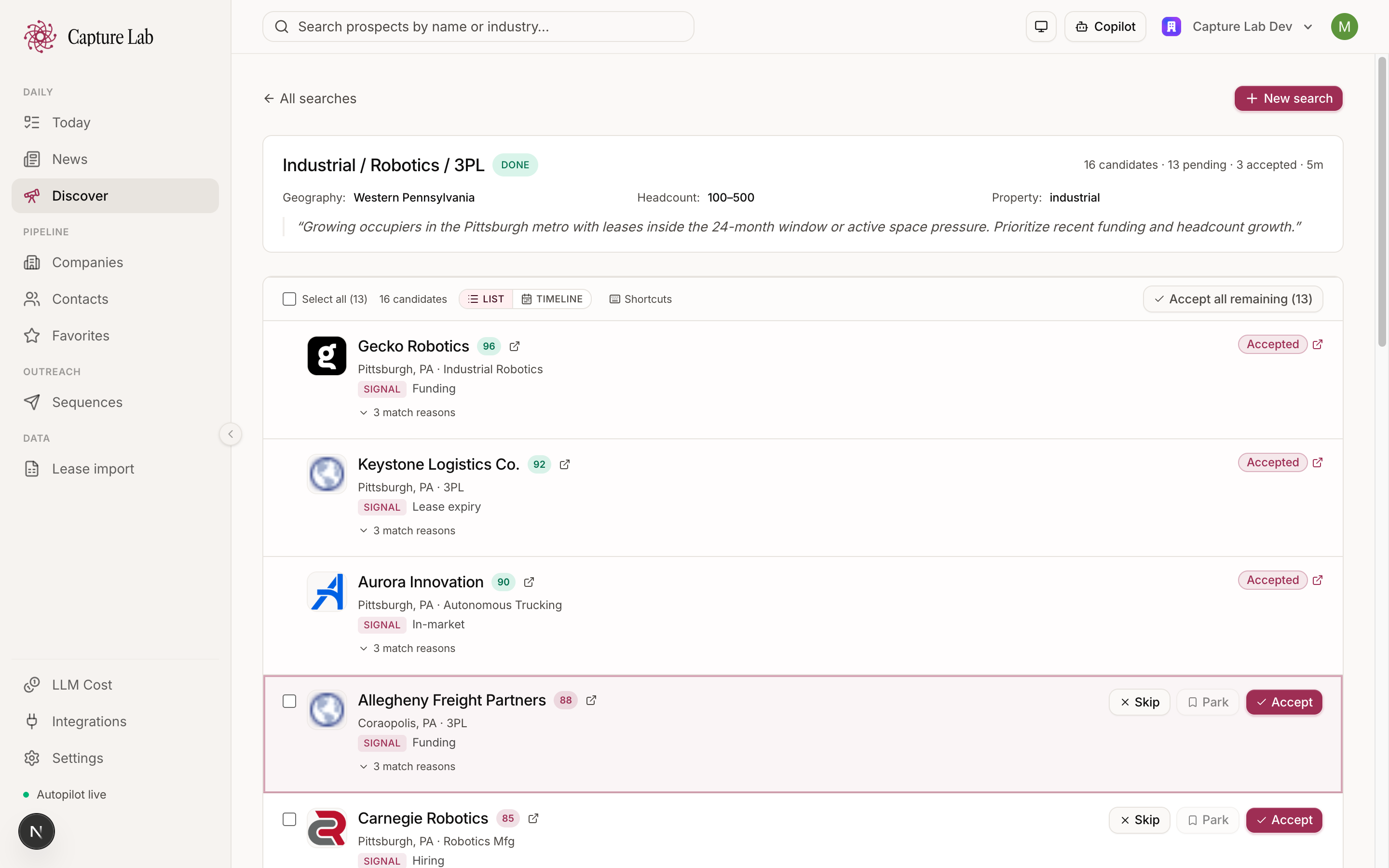
Task: Switch to the TIMELINE view
Action: (x=552, y=299)
